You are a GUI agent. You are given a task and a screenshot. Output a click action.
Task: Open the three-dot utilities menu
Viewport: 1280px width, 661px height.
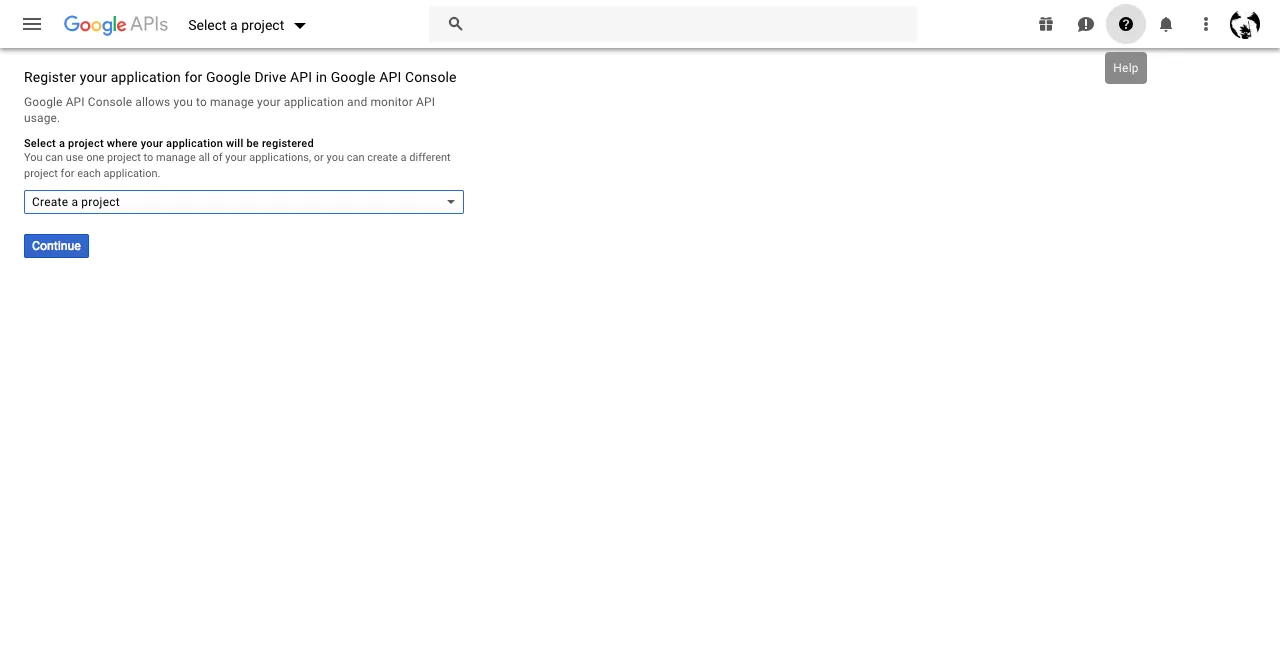pyautogui.click(x=1206, y=24)
